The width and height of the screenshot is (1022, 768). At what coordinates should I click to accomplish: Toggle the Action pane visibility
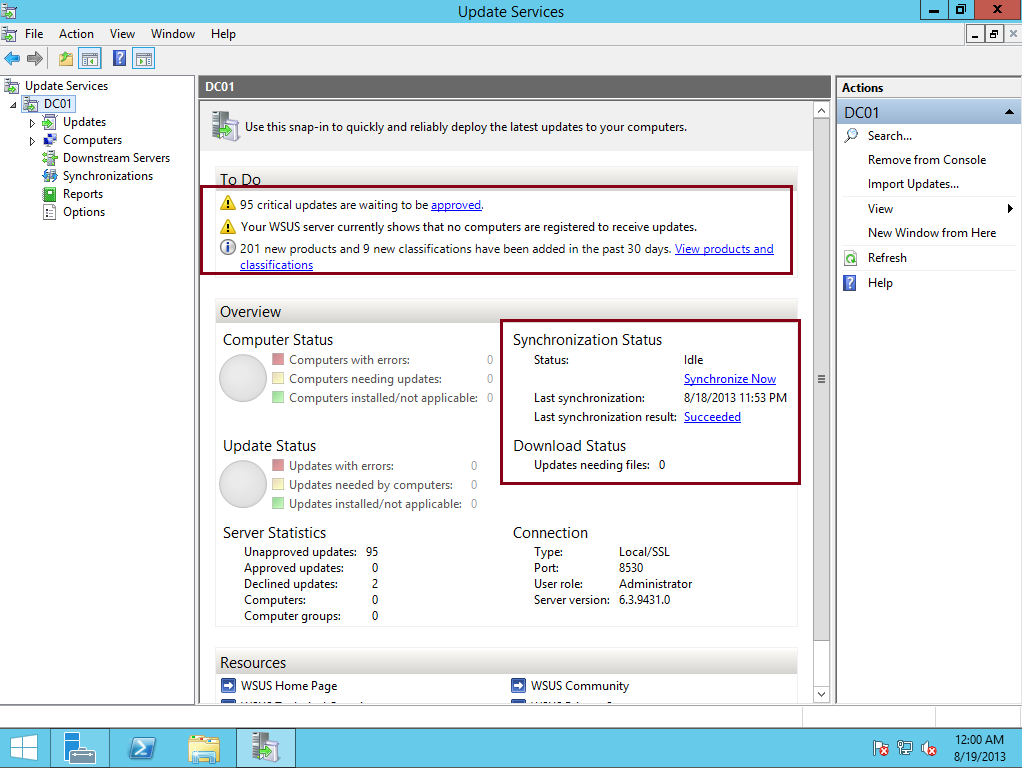(142, 58)
